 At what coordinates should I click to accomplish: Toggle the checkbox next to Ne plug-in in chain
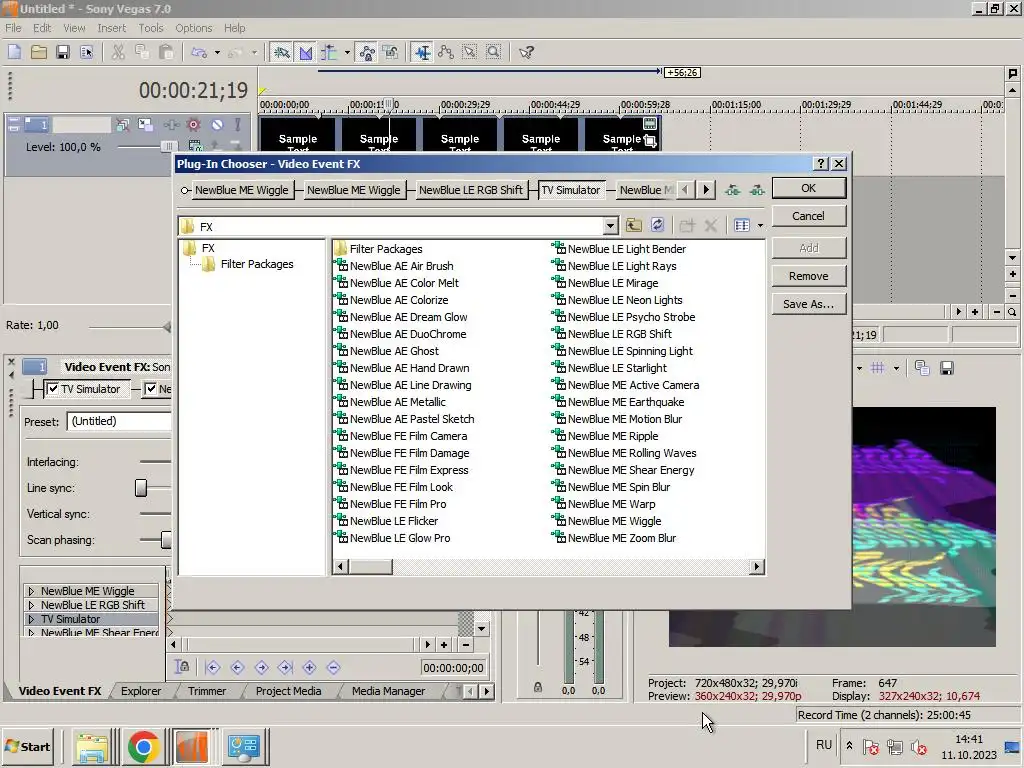(151, 389)
